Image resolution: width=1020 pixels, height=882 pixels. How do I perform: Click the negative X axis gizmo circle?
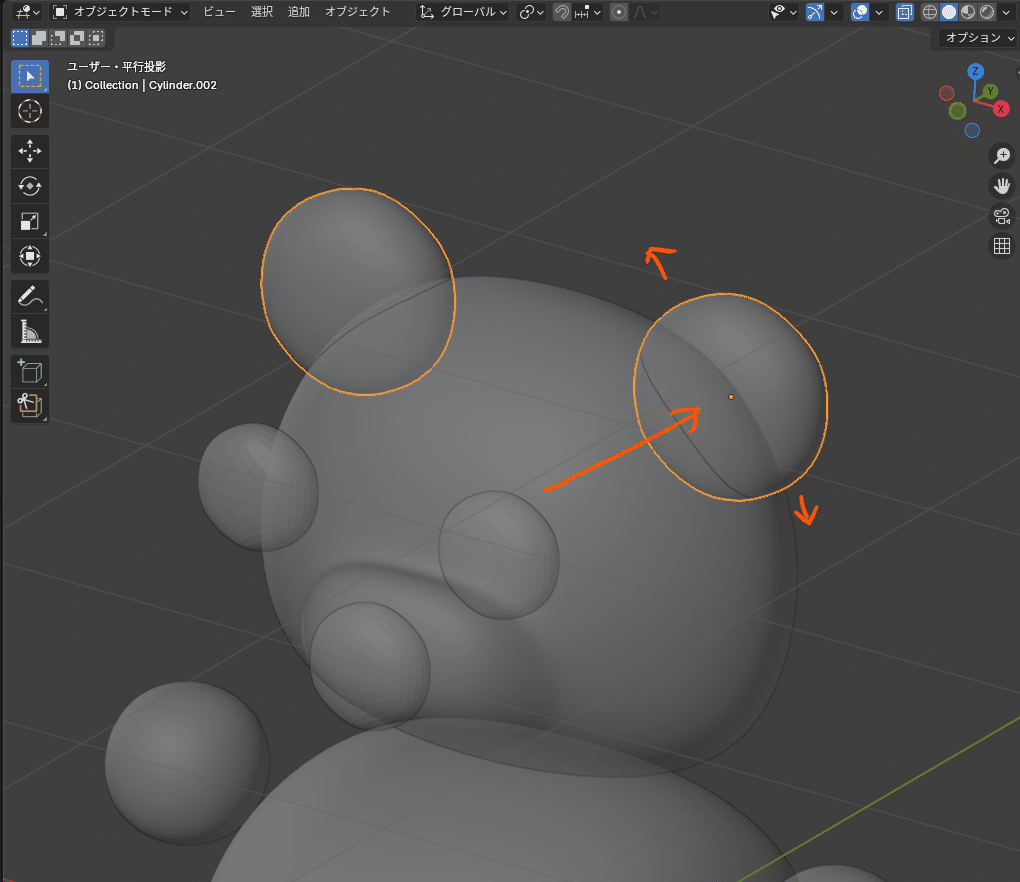946,94
